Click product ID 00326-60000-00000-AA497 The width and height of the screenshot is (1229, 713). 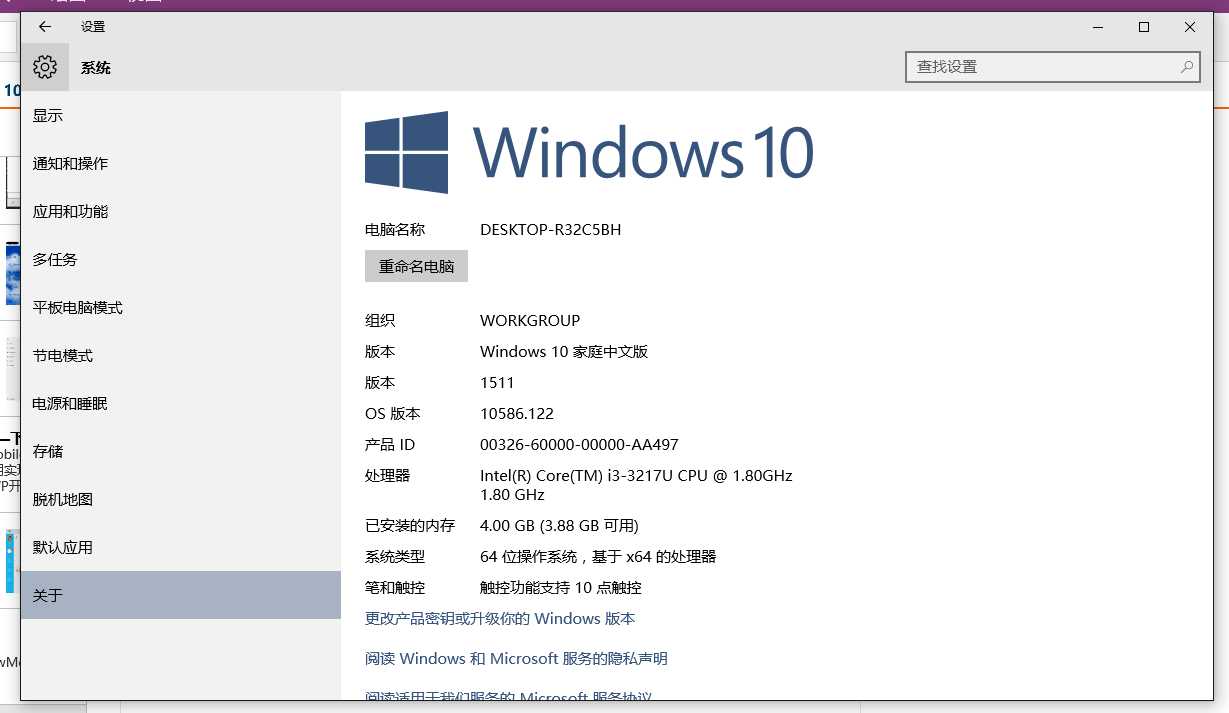(579, 445)
